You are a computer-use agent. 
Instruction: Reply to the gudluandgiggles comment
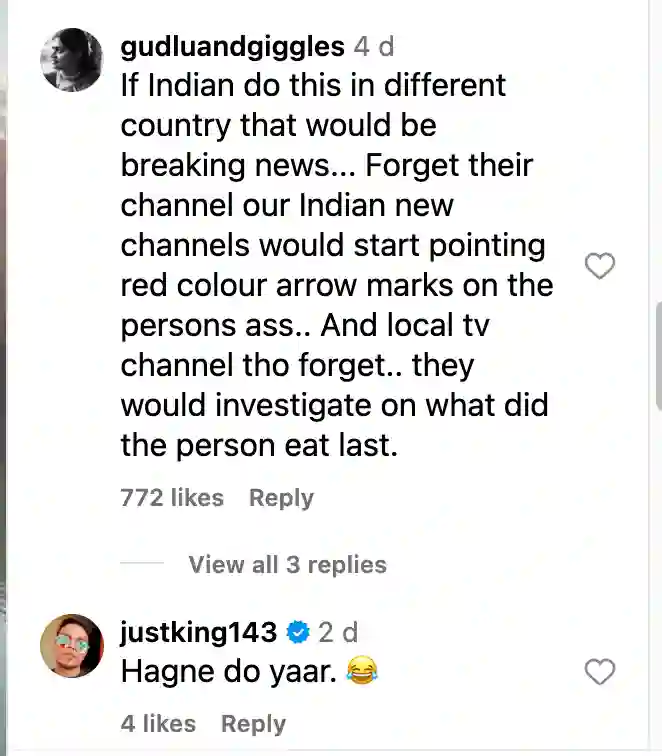pyautogui.click(x=281, y=498)
